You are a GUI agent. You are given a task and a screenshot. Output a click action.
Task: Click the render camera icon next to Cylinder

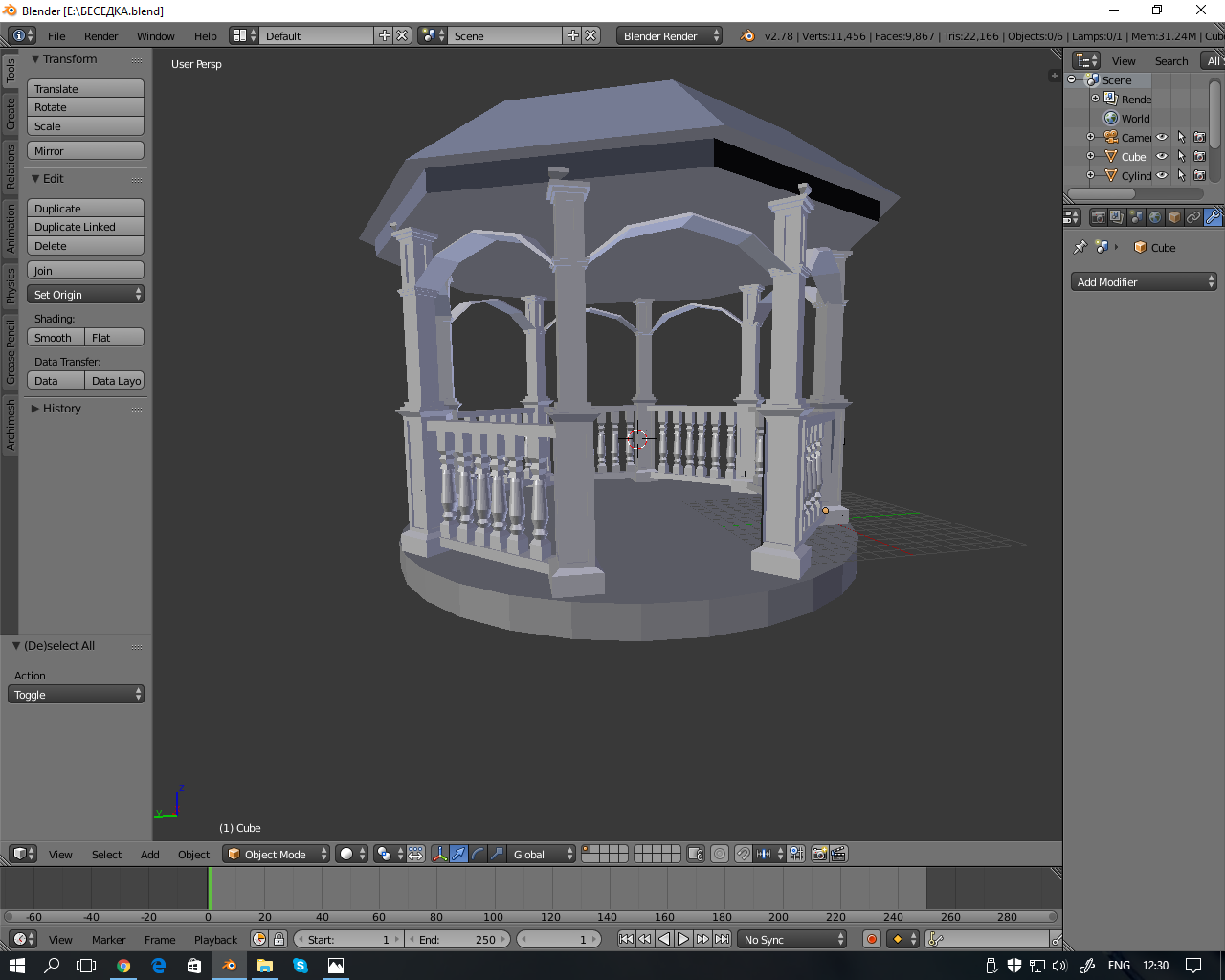click(x=1199, y=175)
